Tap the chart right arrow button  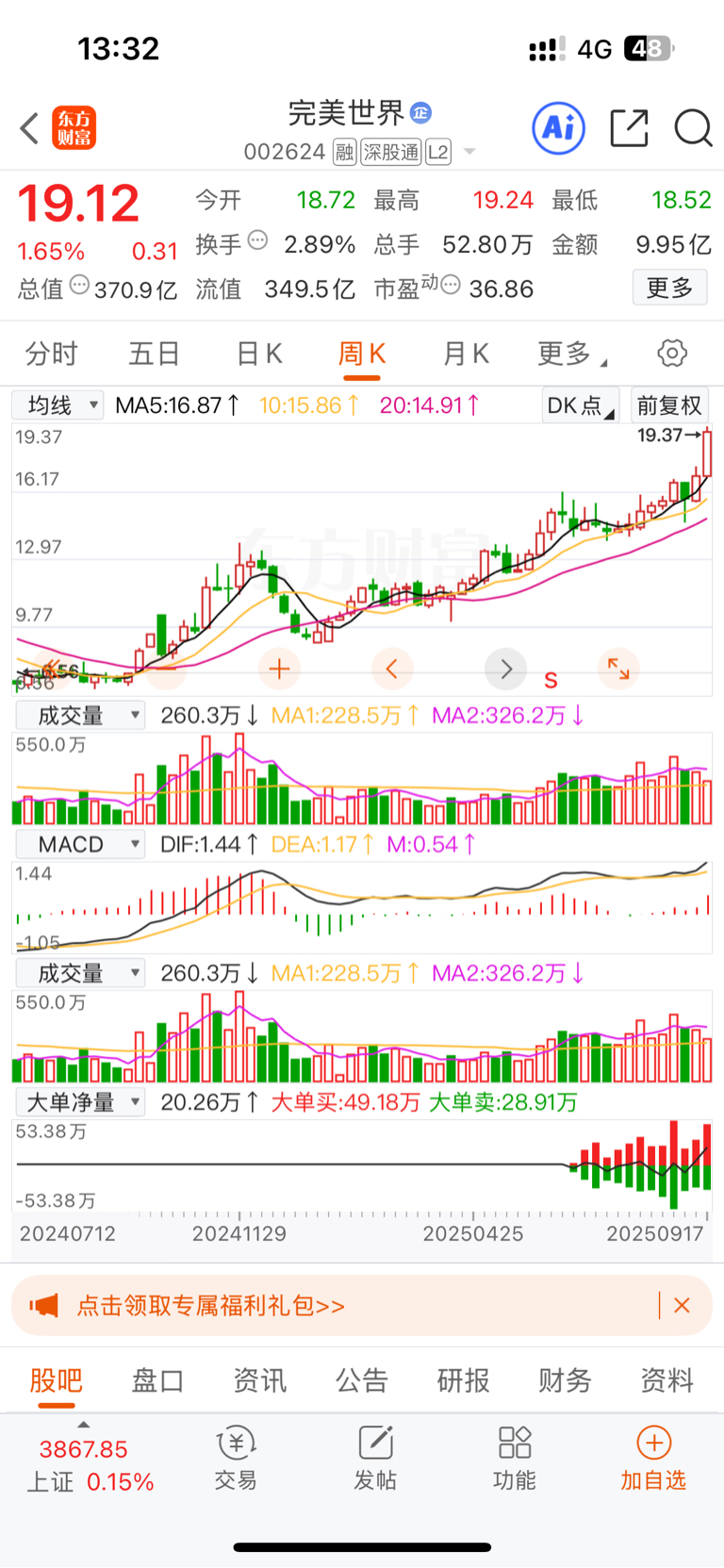pos(505,669)
